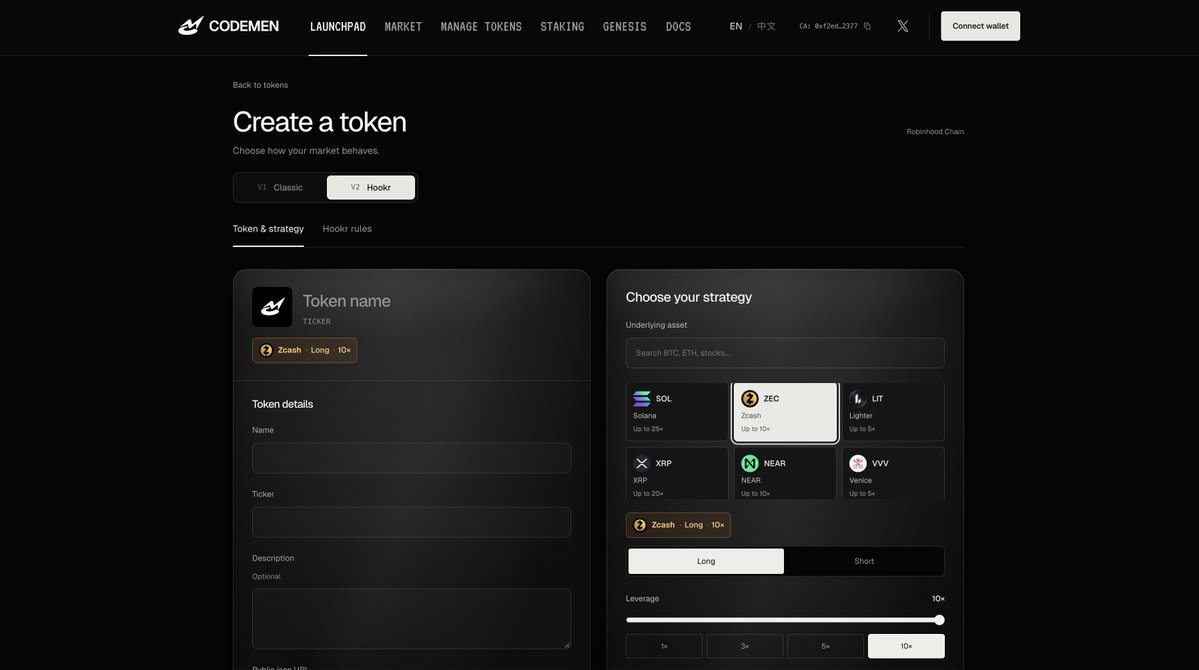Viewport: 1199px width, 670px height.
Task: Open the Genesis nav item
Action: point(625,27)
